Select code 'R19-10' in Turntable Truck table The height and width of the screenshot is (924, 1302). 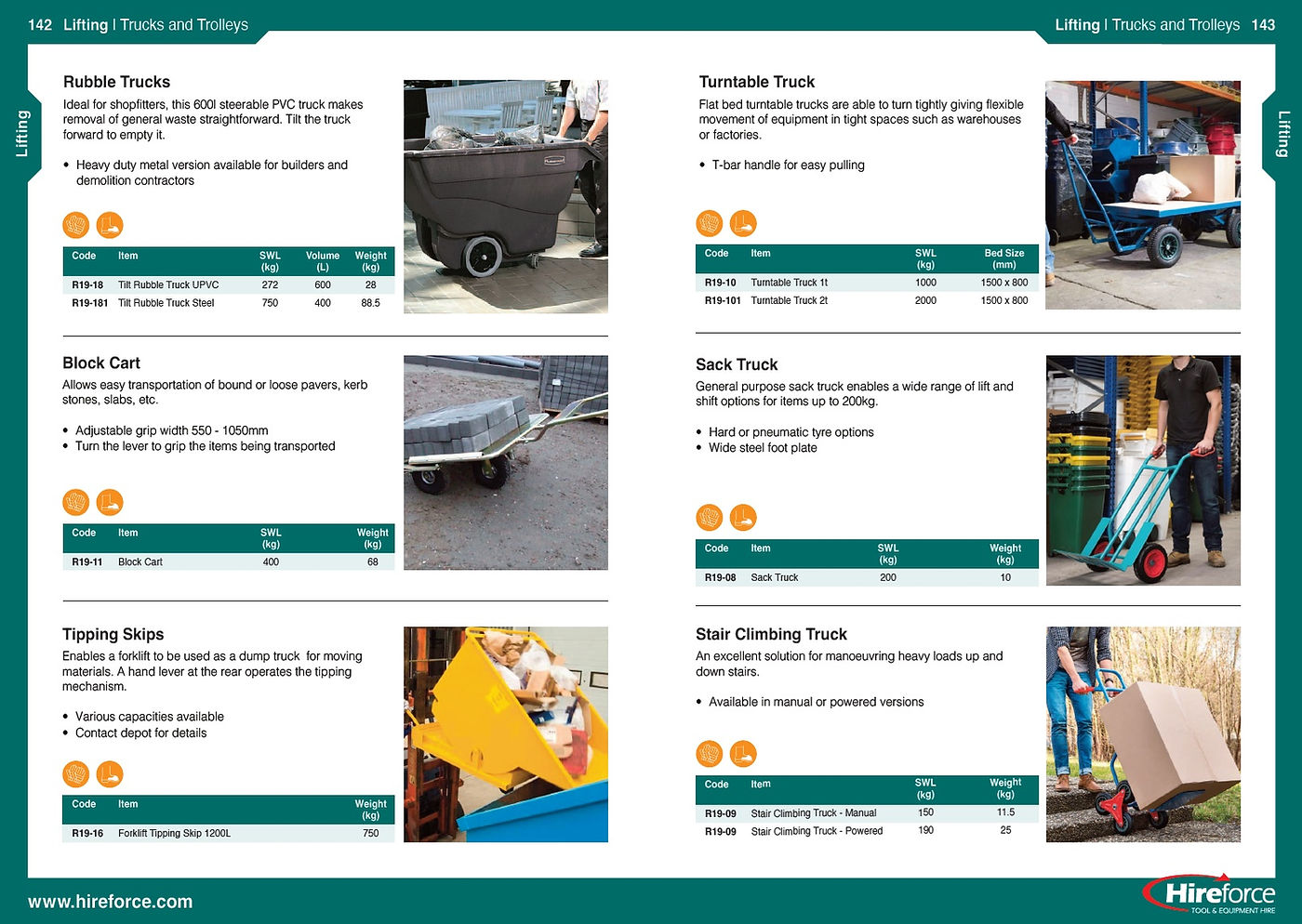(721, 283)
